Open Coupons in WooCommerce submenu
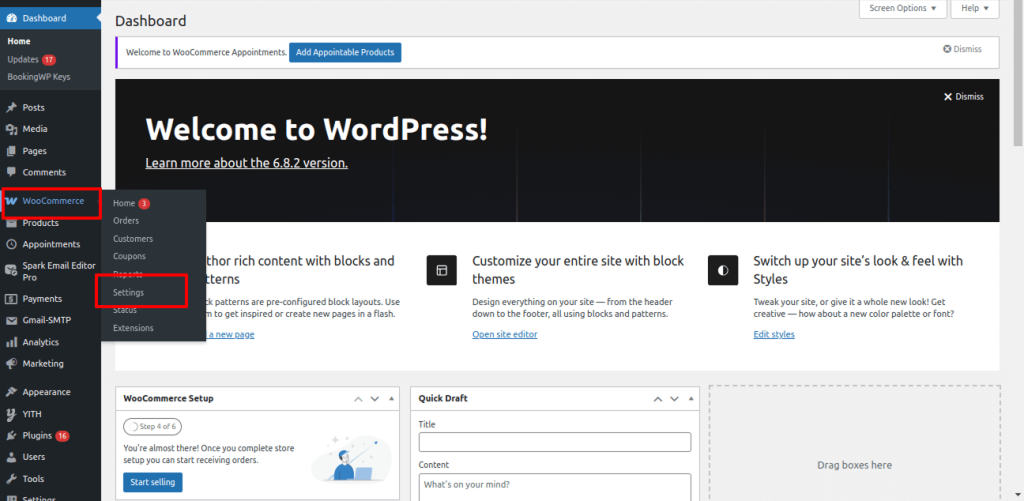 click(129, 257)
